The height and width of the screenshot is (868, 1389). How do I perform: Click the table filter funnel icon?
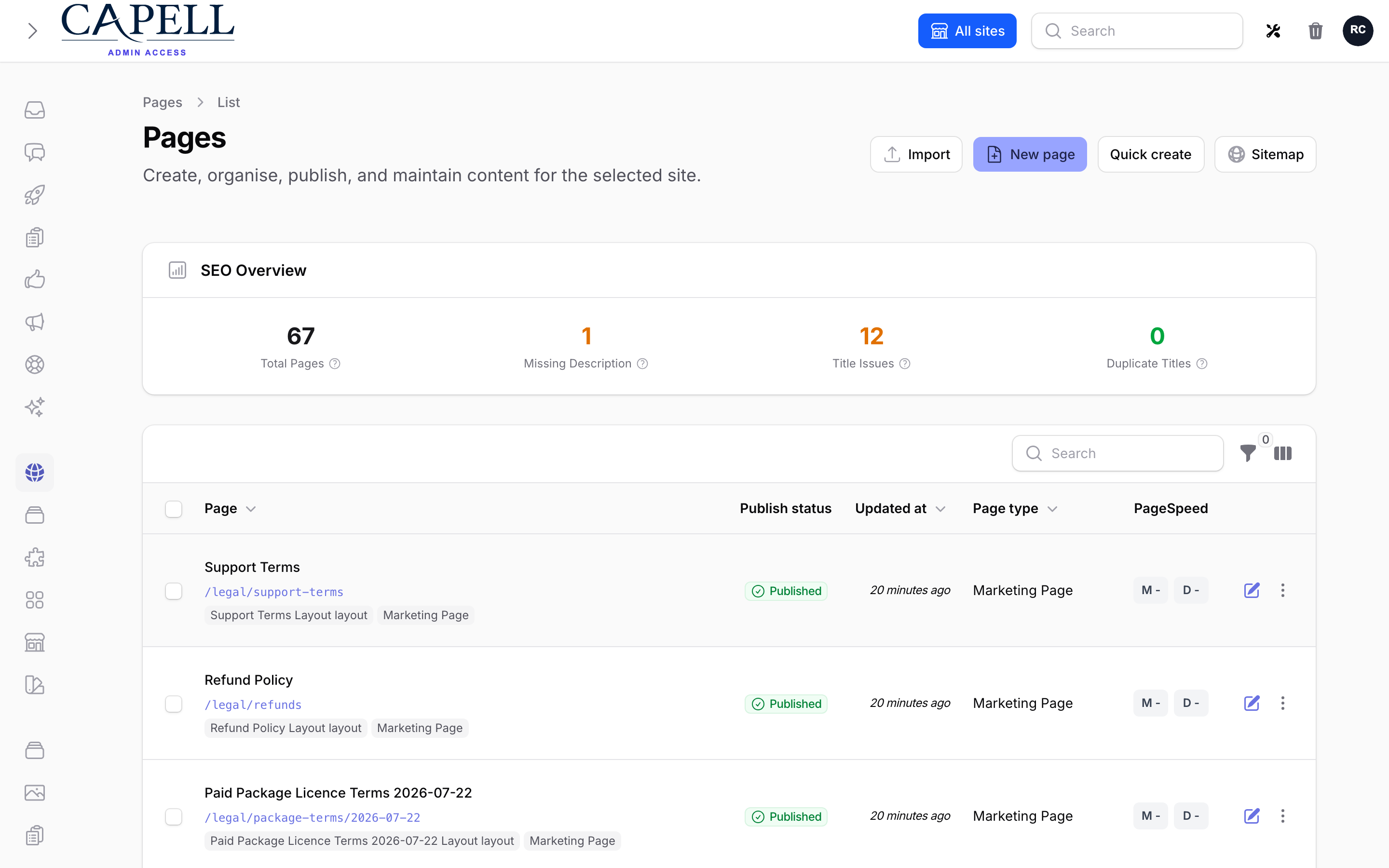click(1247, 453)
